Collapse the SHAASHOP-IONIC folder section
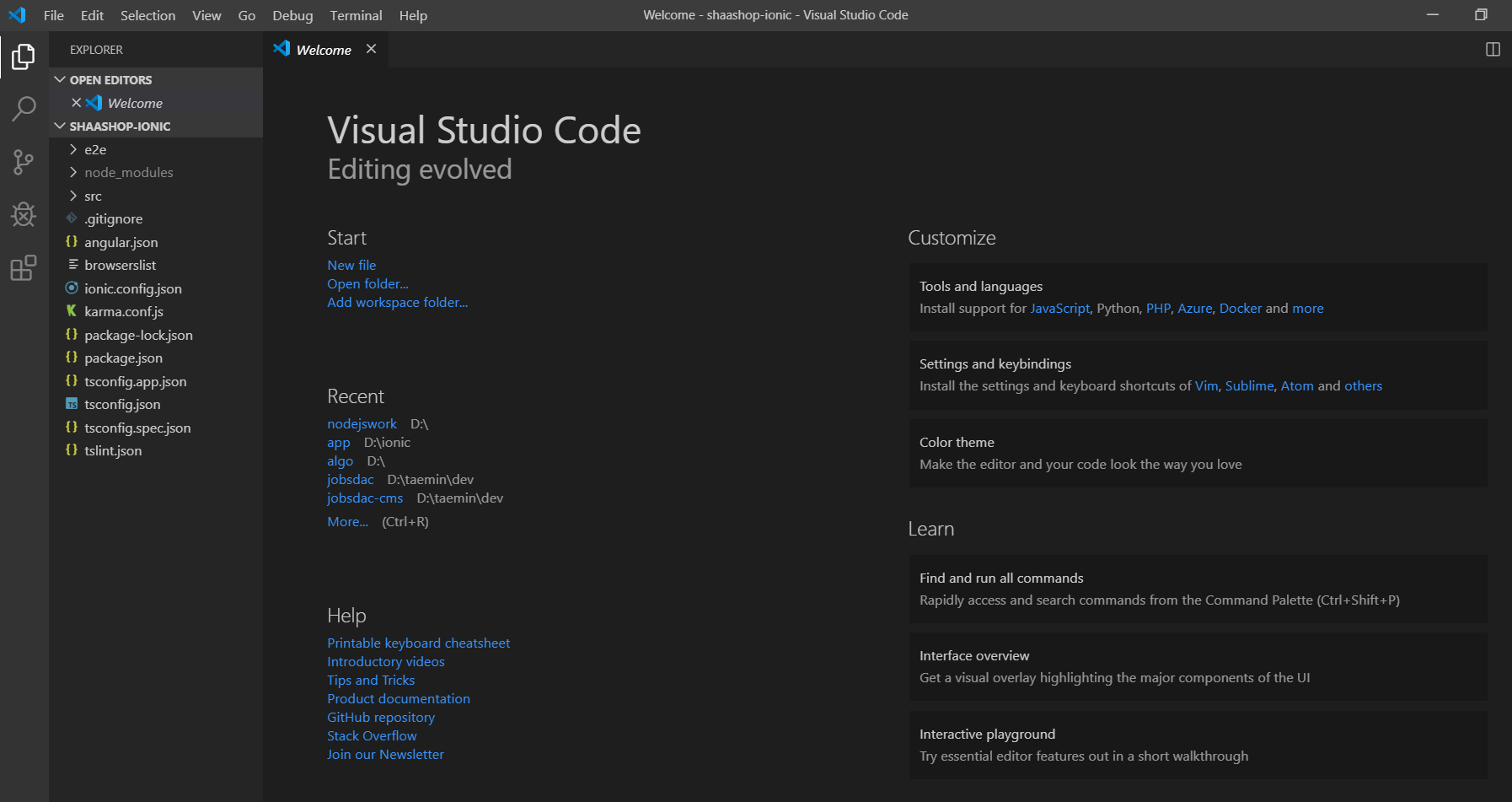Screen dimensions: 1512x802 [x=60, y=126]
